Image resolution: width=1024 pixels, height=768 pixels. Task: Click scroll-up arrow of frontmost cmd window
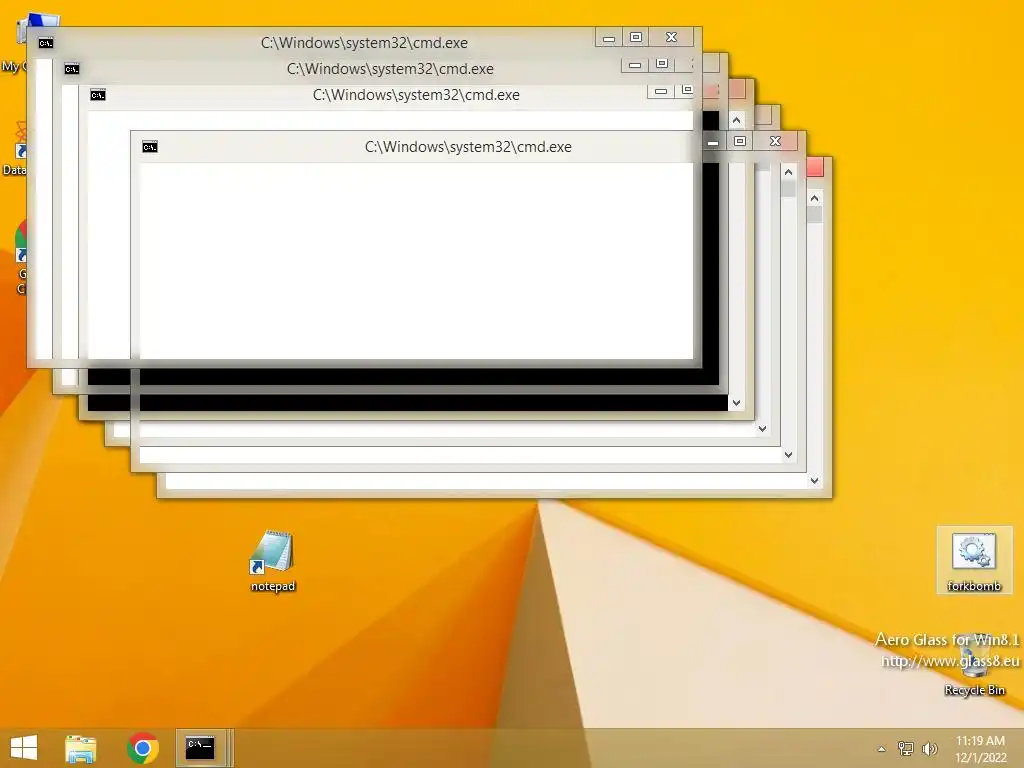click(x=788, y=172)
